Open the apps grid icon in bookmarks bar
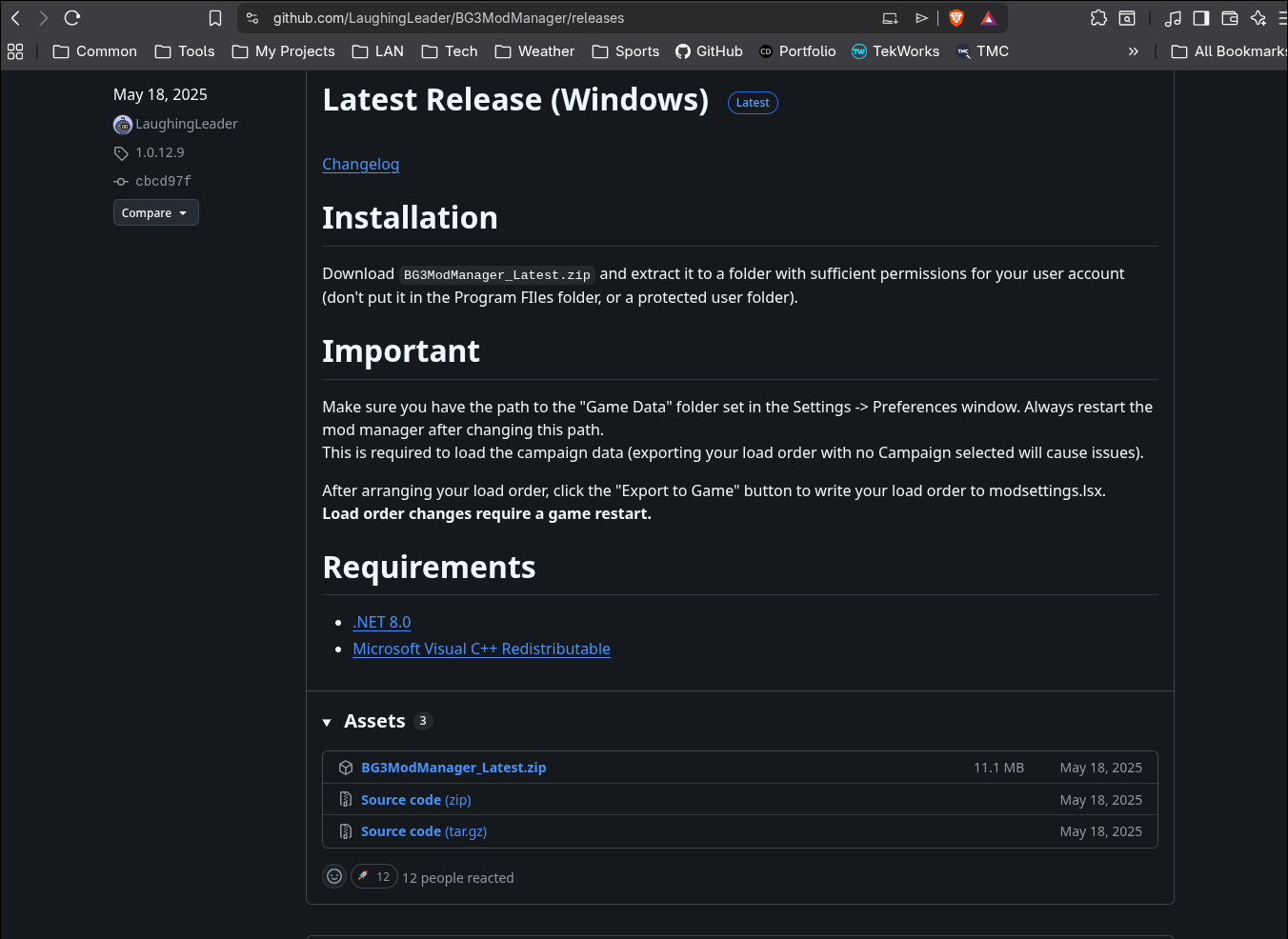Viewport: 1288px width, 939px height. coord(15,51)
